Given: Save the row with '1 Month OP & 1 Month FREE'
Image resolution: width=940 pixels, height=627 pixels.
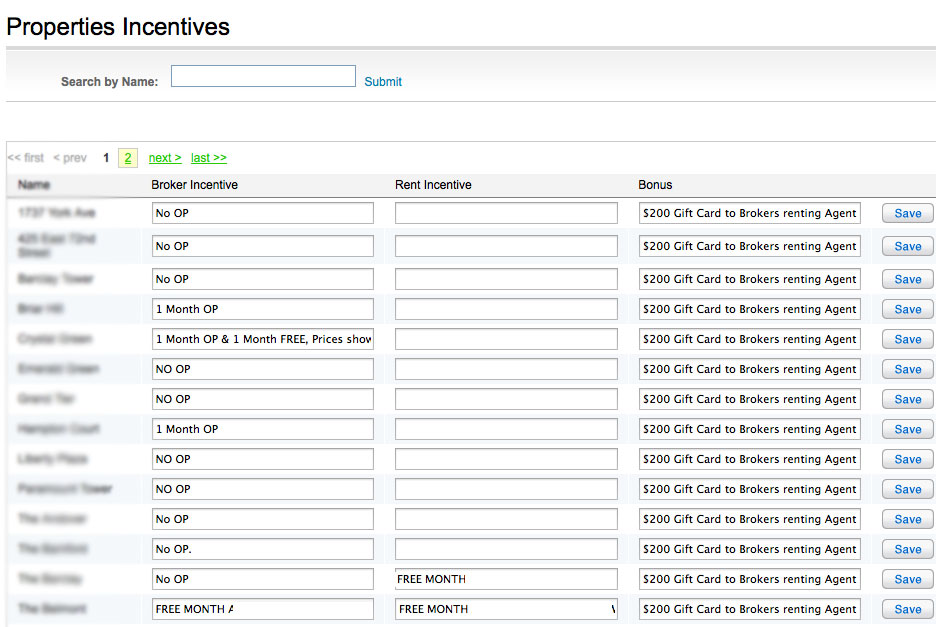Looking at the screenshot, I should click(908, 339).
